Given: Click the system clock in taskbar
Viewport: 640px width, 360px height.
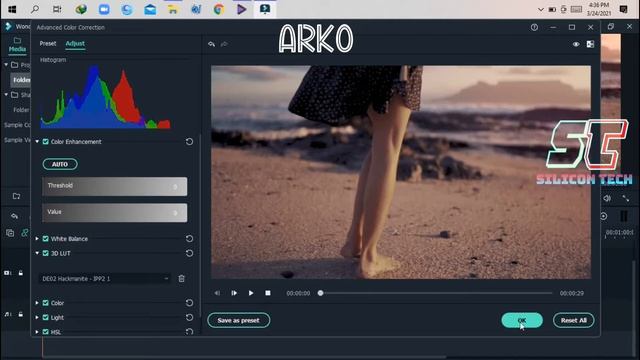Looking at the screenshot, I should [x=598, y=9].
